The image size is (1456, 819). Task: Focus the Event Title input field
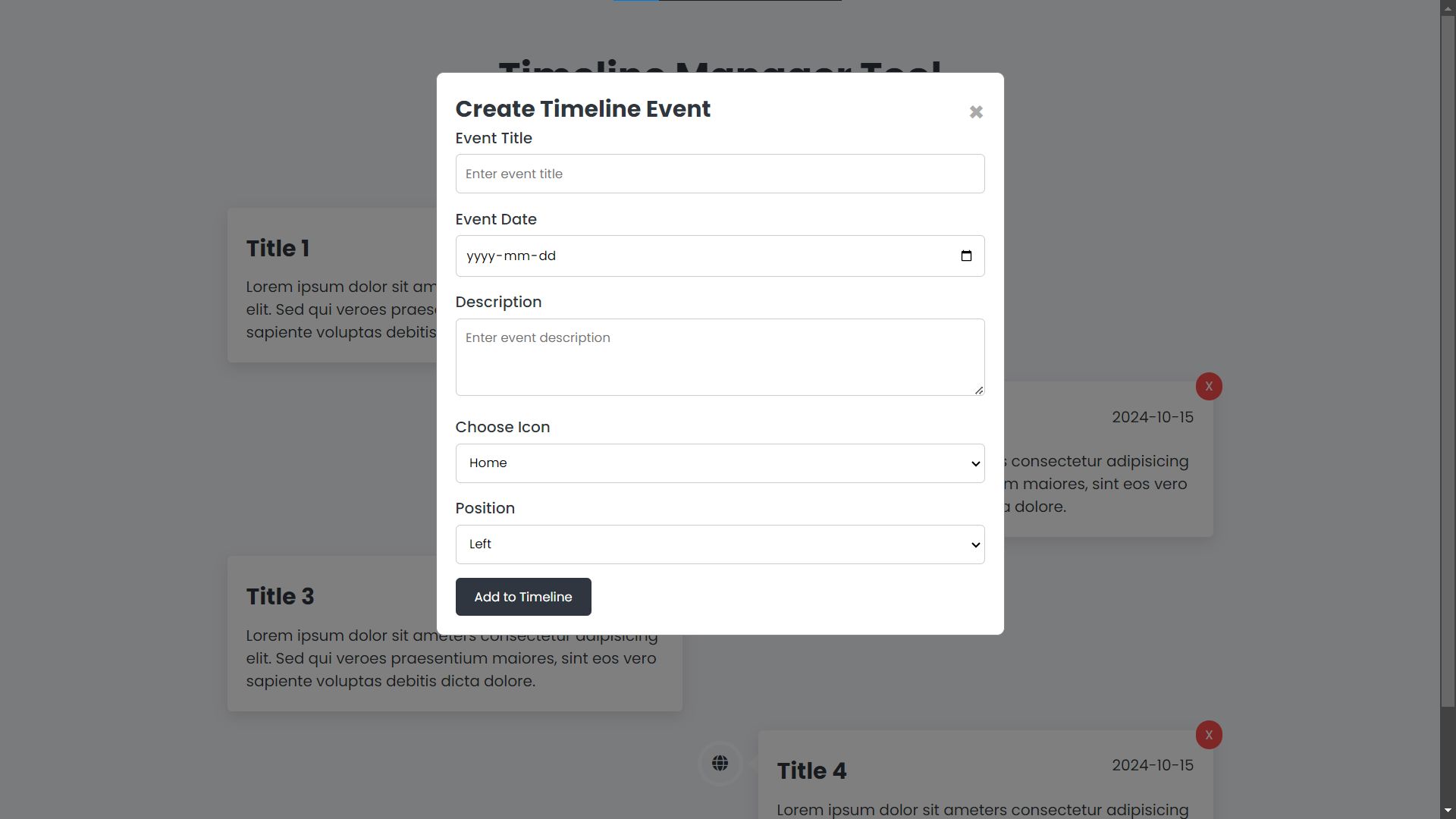720,174
